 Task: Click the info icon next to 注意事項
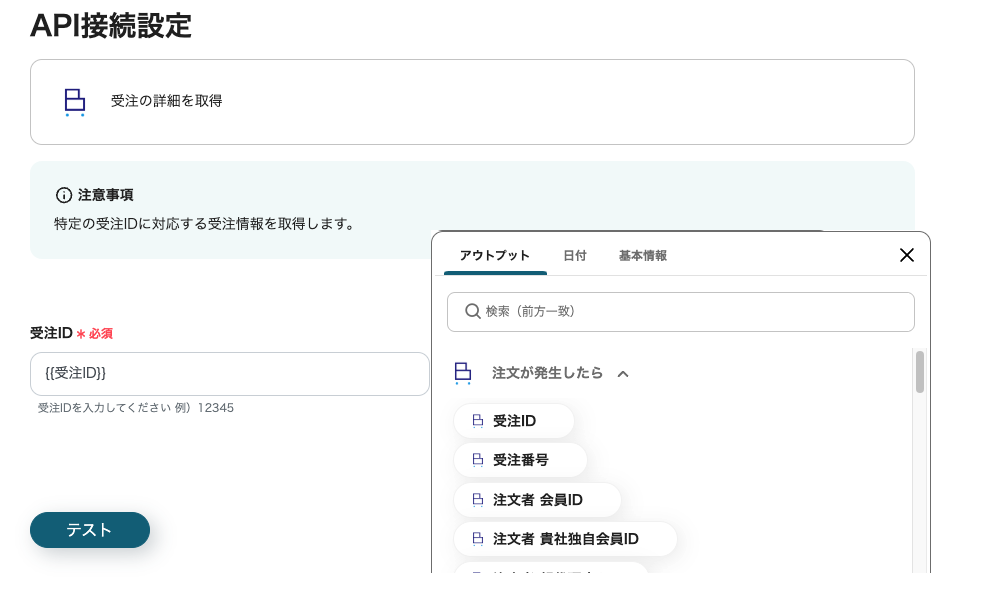(64, 195)
